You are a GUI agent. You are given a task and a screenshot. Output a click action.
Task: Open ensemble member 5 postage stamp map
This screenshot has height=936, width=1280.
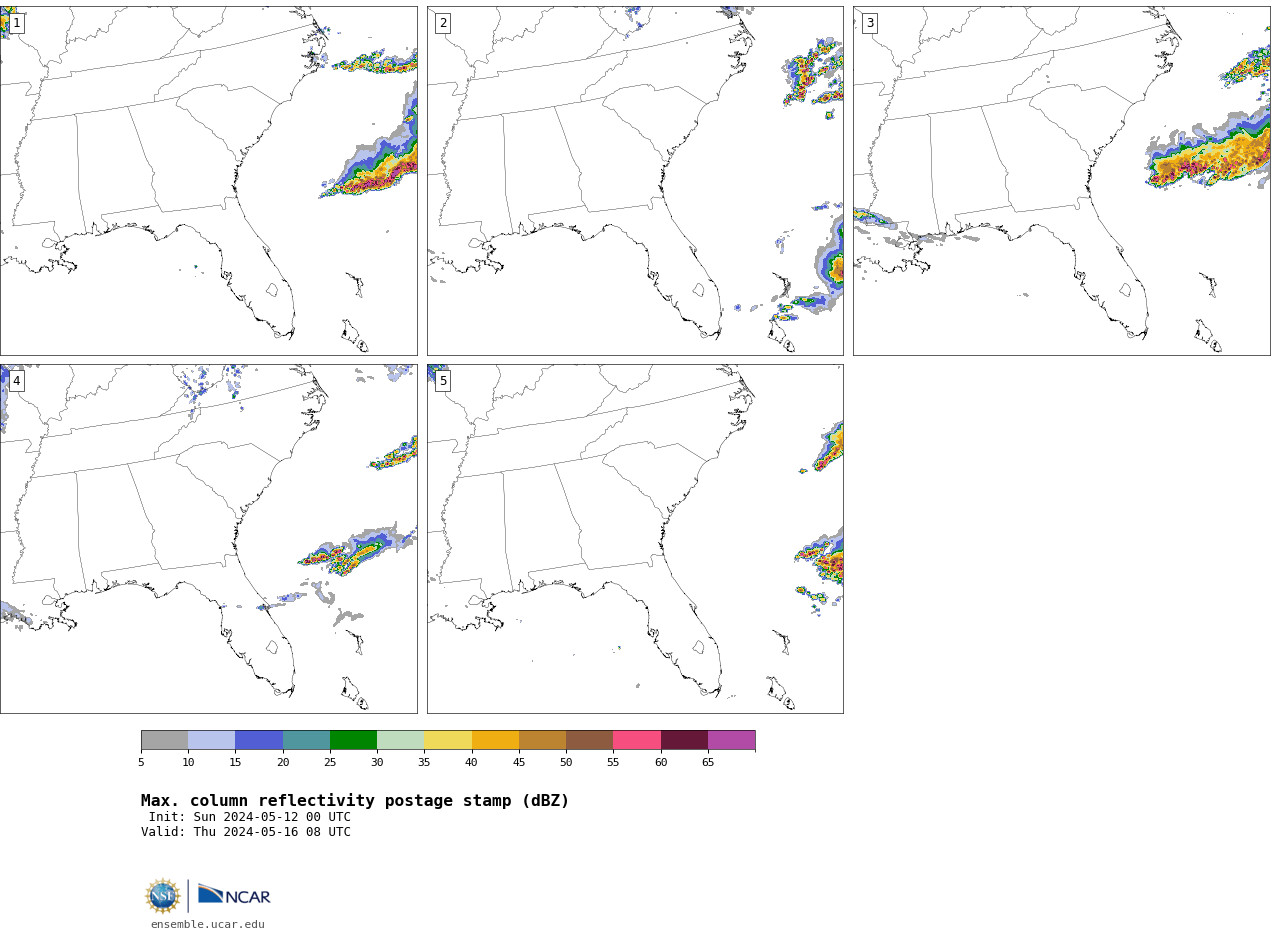click(x=635, y=539)
